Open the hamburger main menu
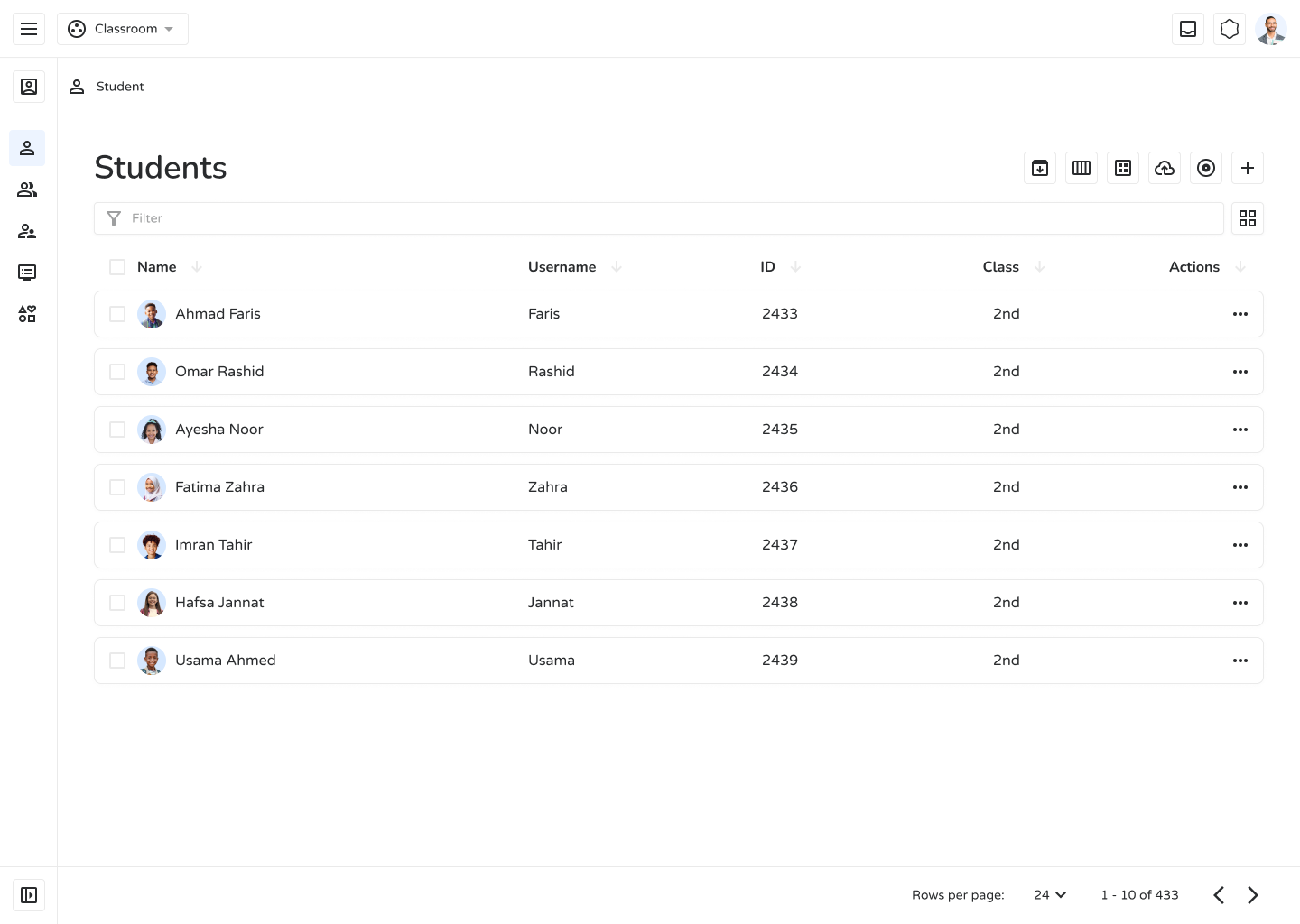This screenshot has height=924, width=1300. click(x=29, y=29)
